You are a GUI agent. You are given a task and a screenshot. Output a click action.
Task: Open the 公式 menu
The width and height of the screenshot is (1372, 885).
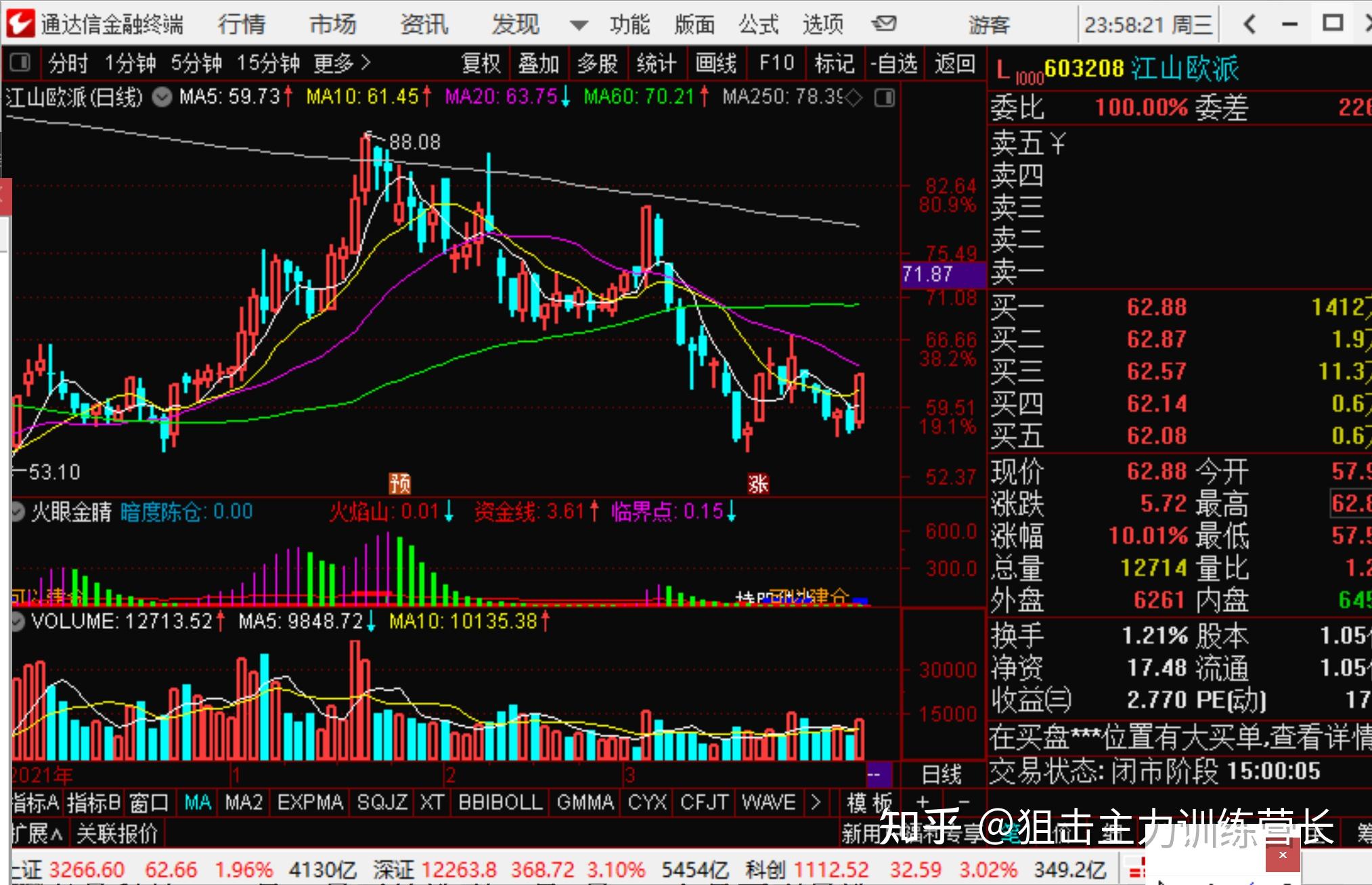759,24
